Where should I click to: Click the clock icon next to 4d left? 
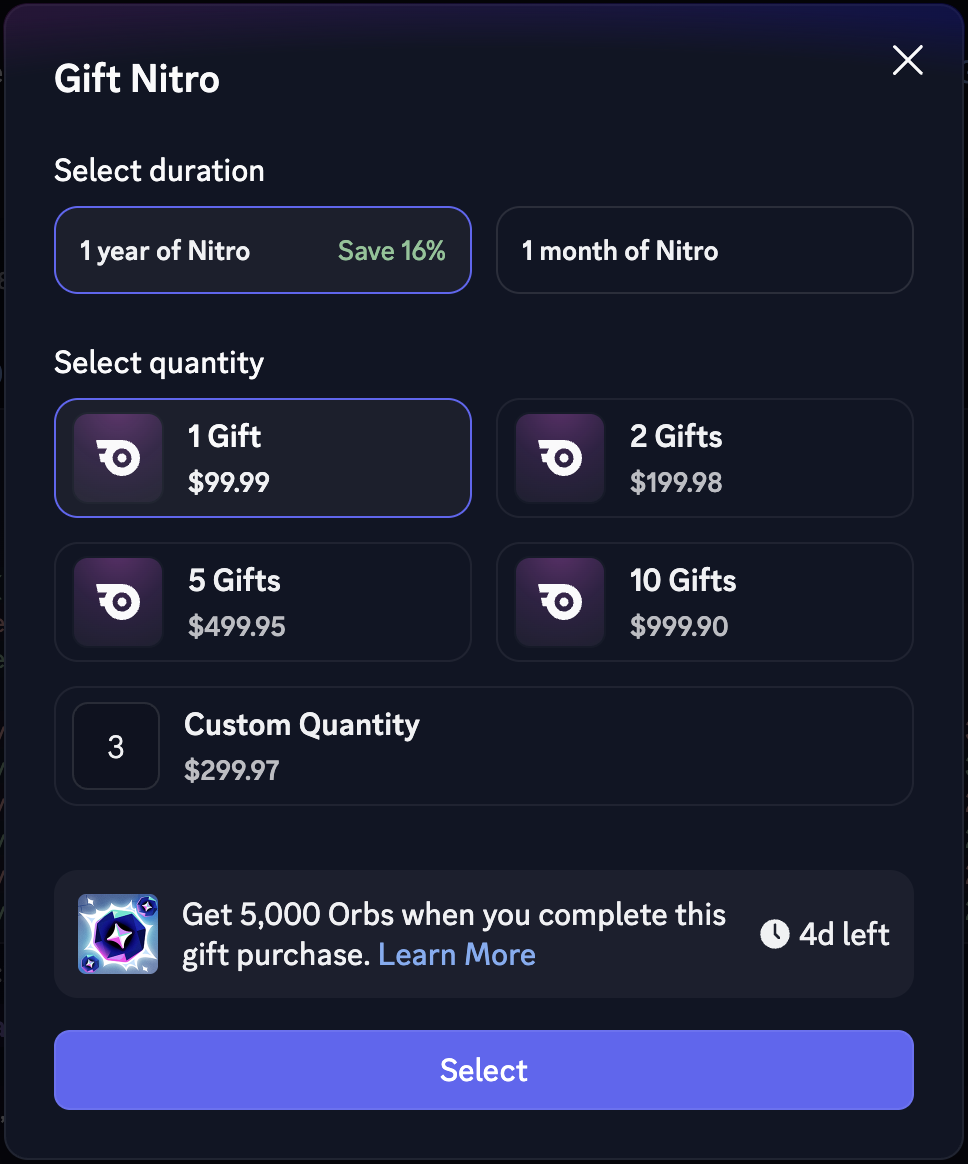click(774, 934)
